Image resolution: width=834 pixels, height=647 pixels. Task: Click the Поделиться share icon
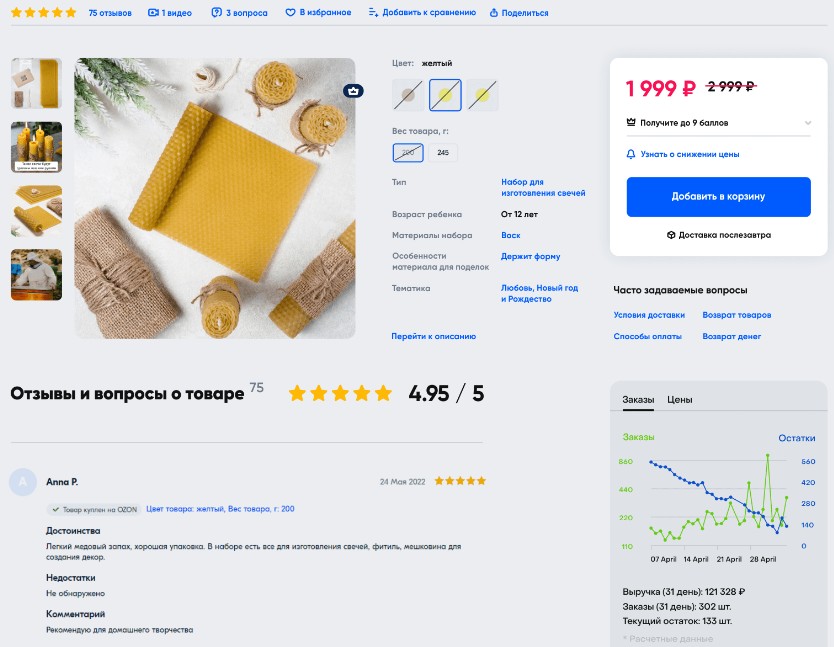pos(494,12)
